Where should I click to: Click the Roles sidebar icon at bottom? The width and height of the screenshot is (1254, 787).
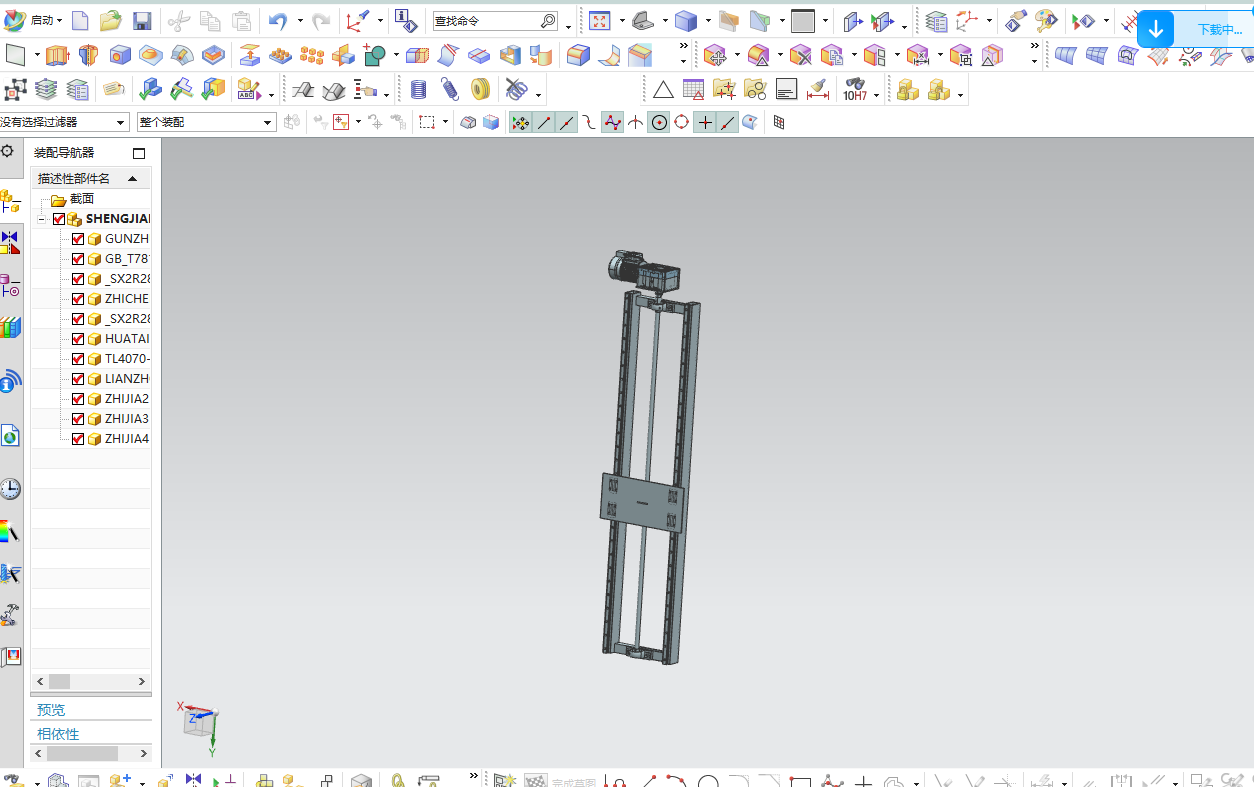[10, 656]
